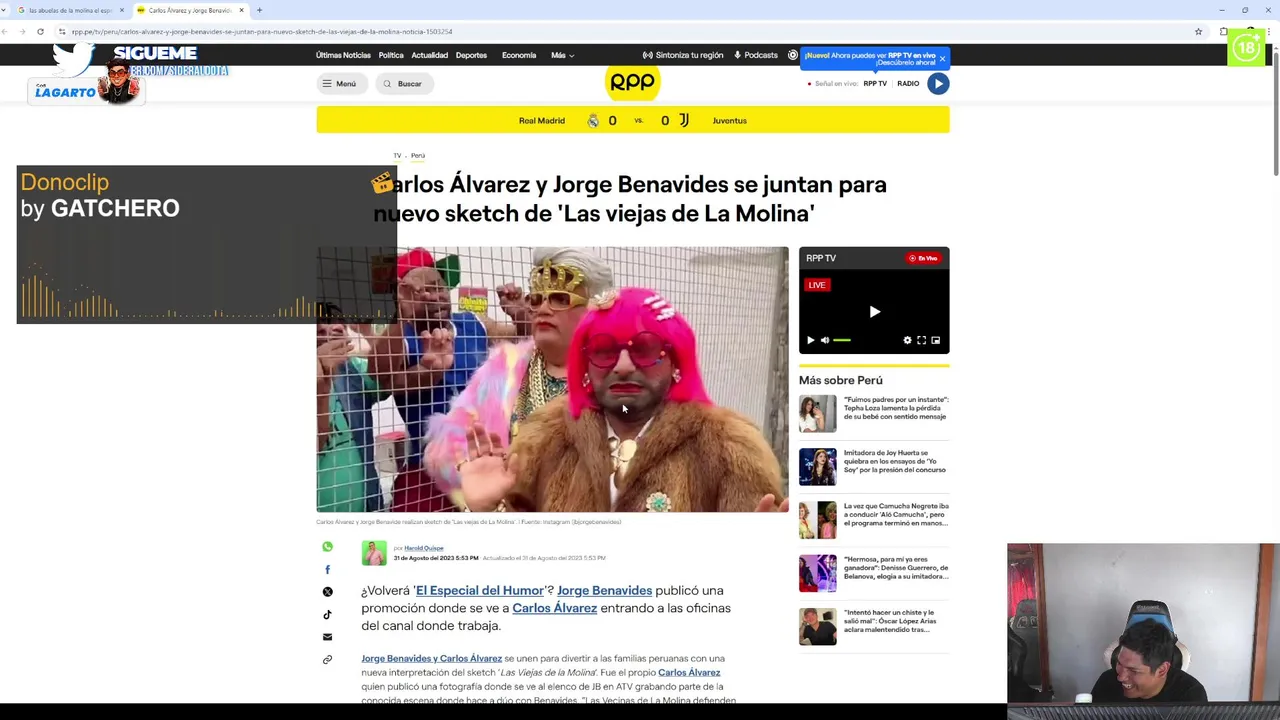Play the RPP TV video center button

(874, 312)
